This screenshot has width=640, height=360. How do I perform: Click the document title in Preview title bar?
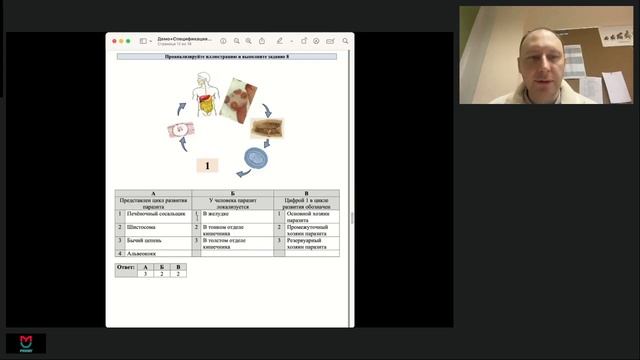(184, 39)
